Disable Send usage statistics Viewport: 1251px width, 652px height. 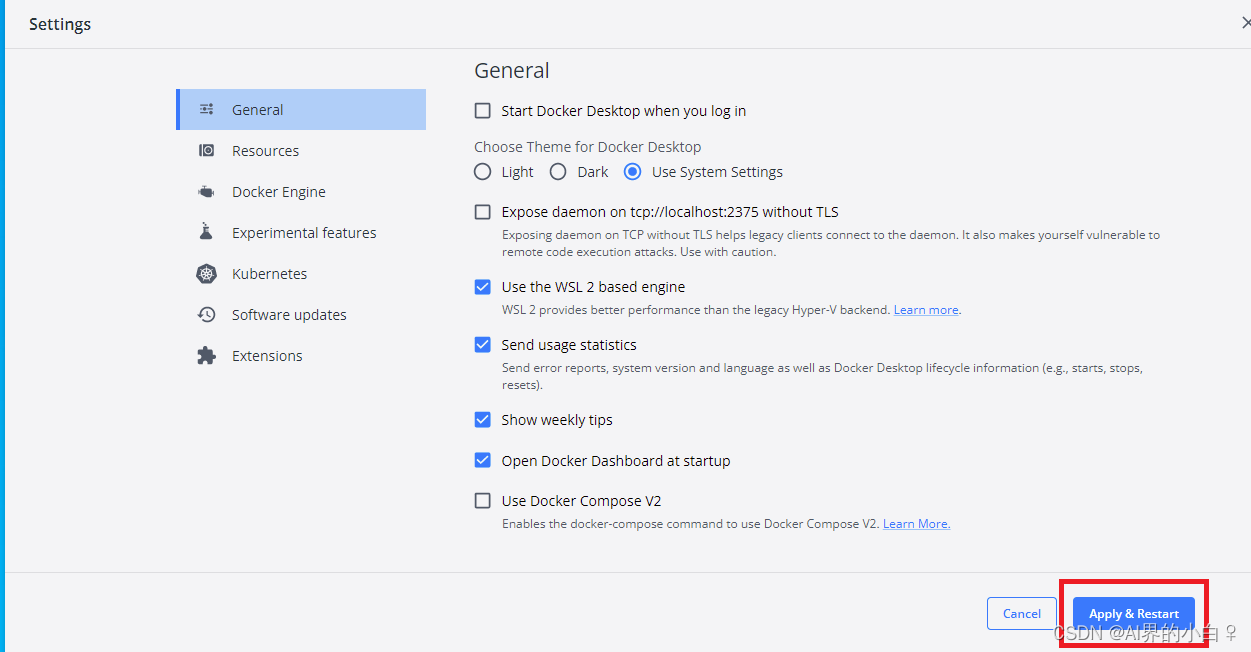pyautogui.click(x=483, y=345)
